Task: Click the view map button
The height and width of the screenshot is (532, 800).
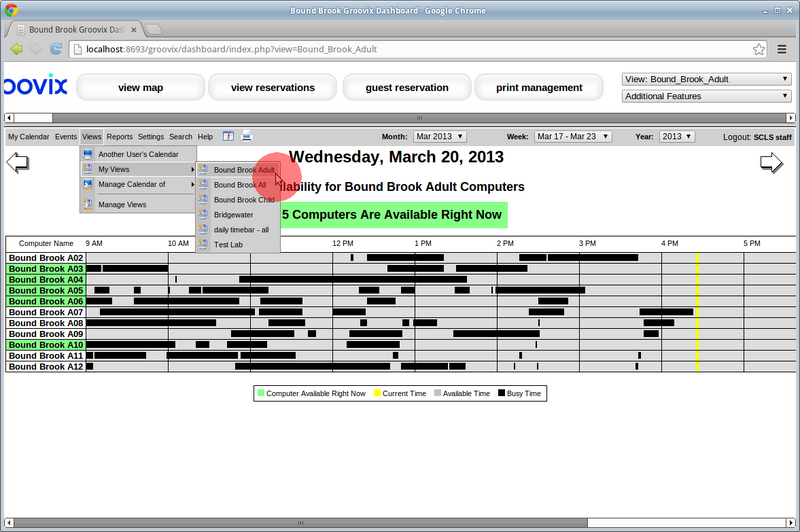Action: coord(141,87)
